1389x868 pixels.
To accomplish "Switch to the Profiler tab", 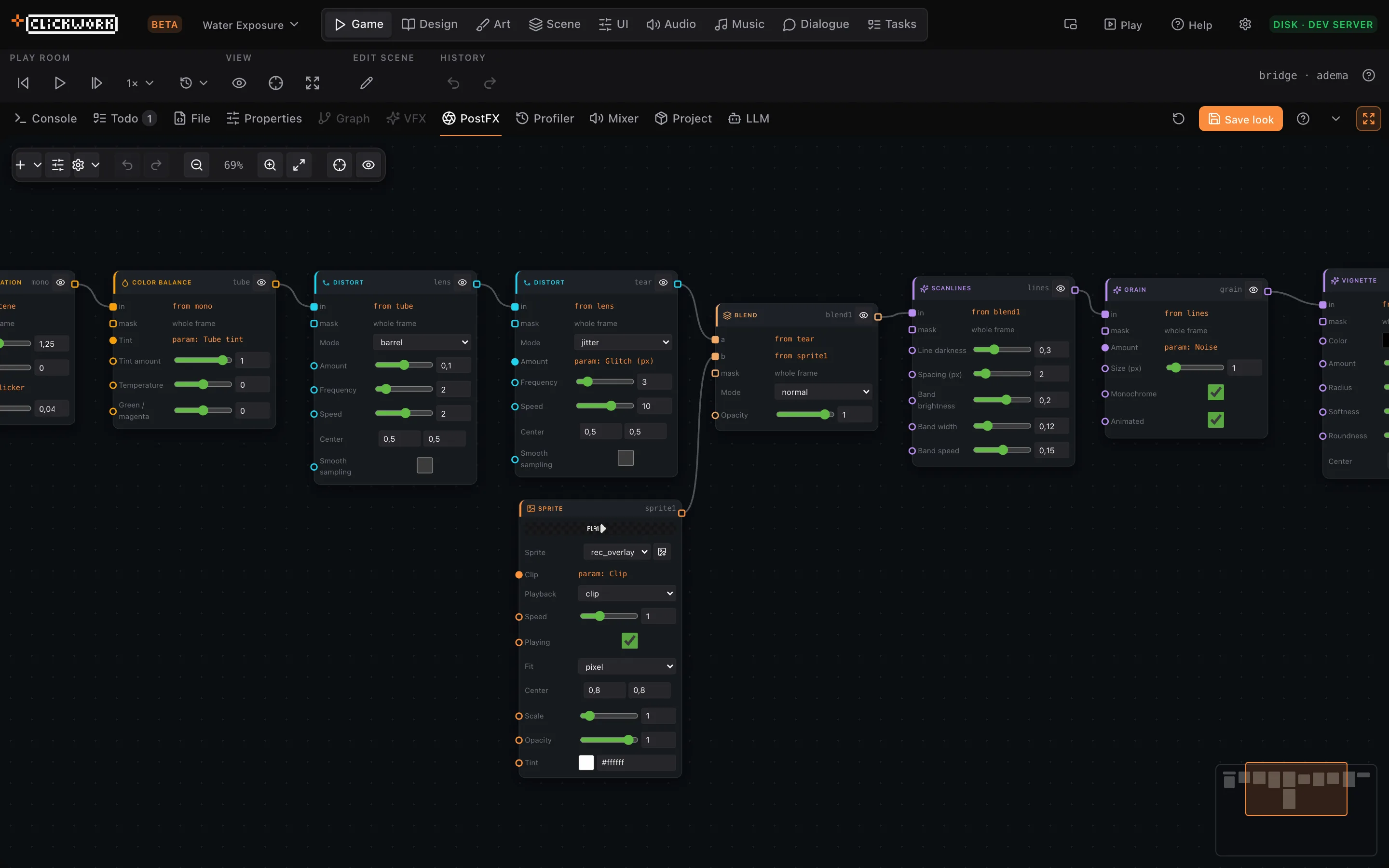I will pos(545,119).
